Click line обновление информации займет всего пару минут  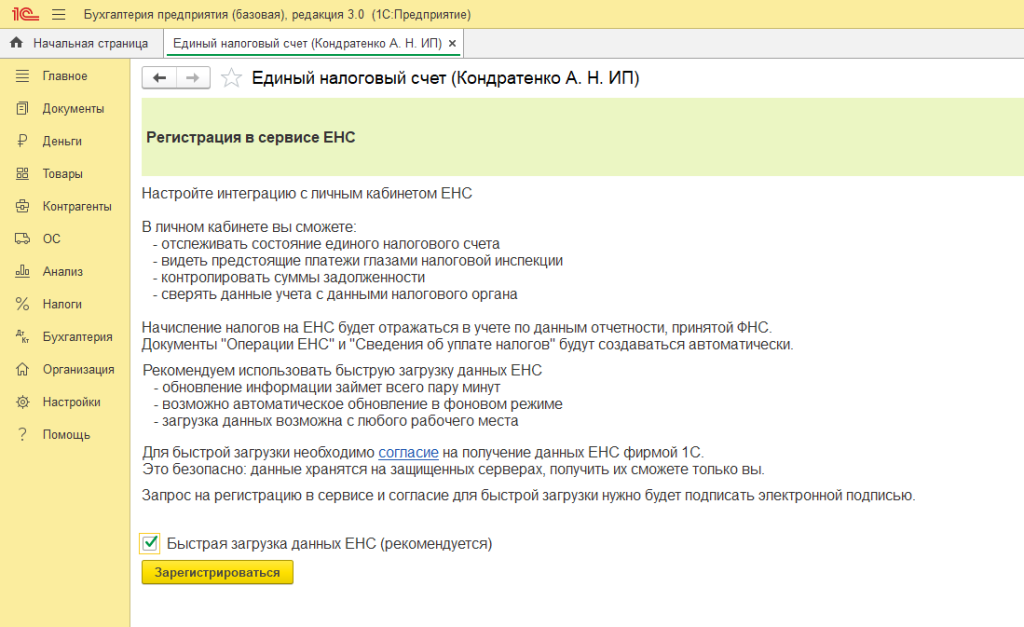tap(327, 387)
